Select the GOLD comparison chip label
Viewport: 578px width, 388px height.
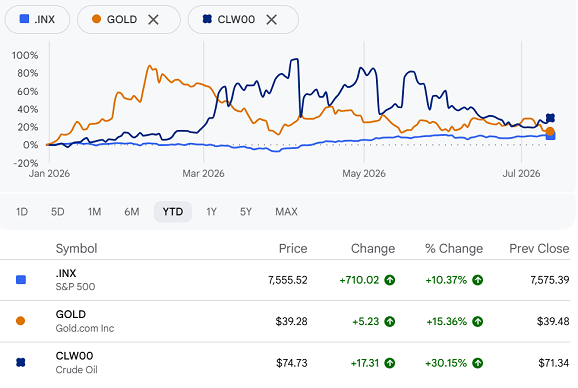(x=122, y=20)
